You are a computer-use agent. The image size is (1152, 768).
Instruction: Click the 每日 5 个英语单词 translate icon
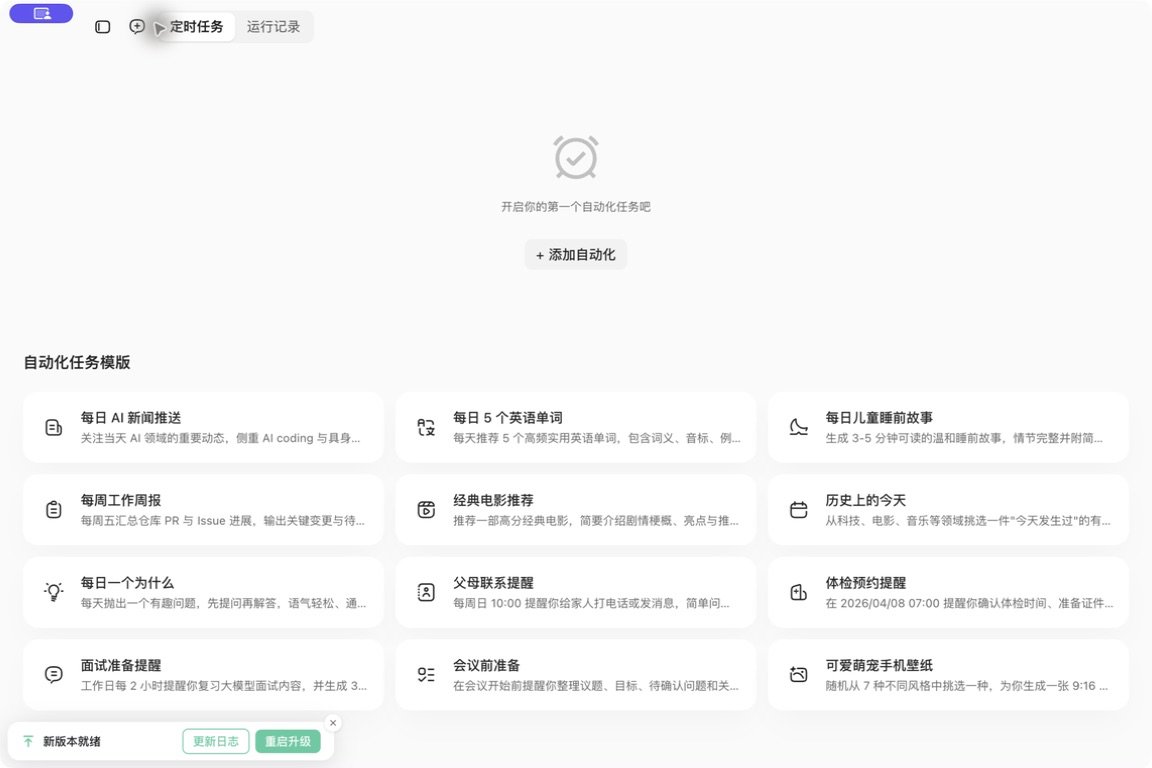[426, 427]
